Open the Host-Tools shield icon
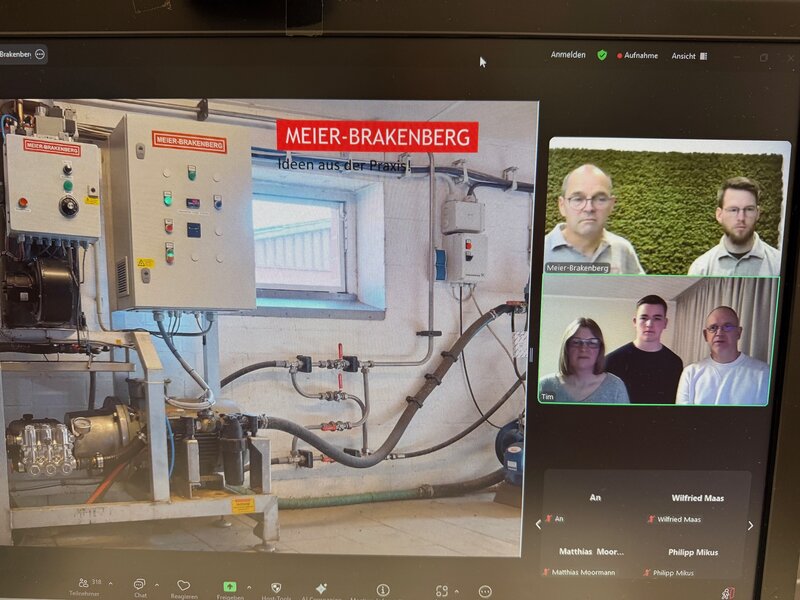Image resolution: width=800 pixels, height=600 pixels. [x=276, y=589]
